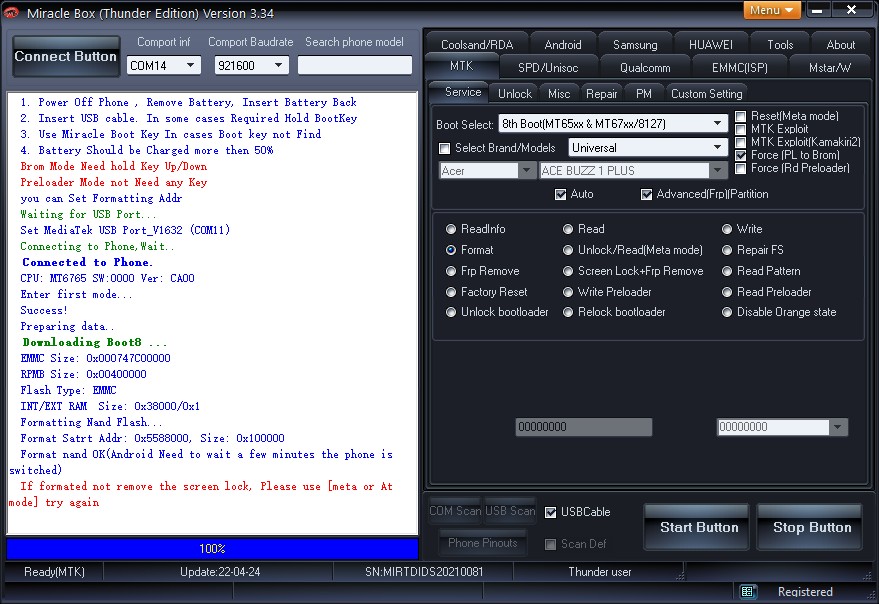Select the Repair FS radio option
The image size is (879, 604).
pyautogui.click(x=727, y=250)
